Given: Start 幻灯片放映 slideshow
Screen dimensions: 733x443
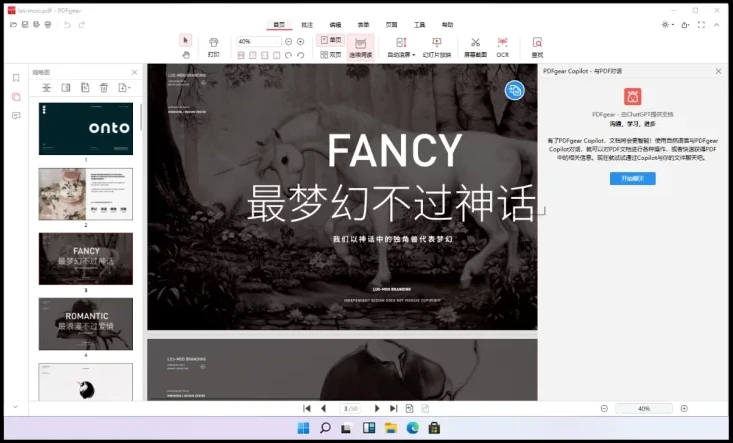Looking at the screenshot, I should click(x=437, y=48).
